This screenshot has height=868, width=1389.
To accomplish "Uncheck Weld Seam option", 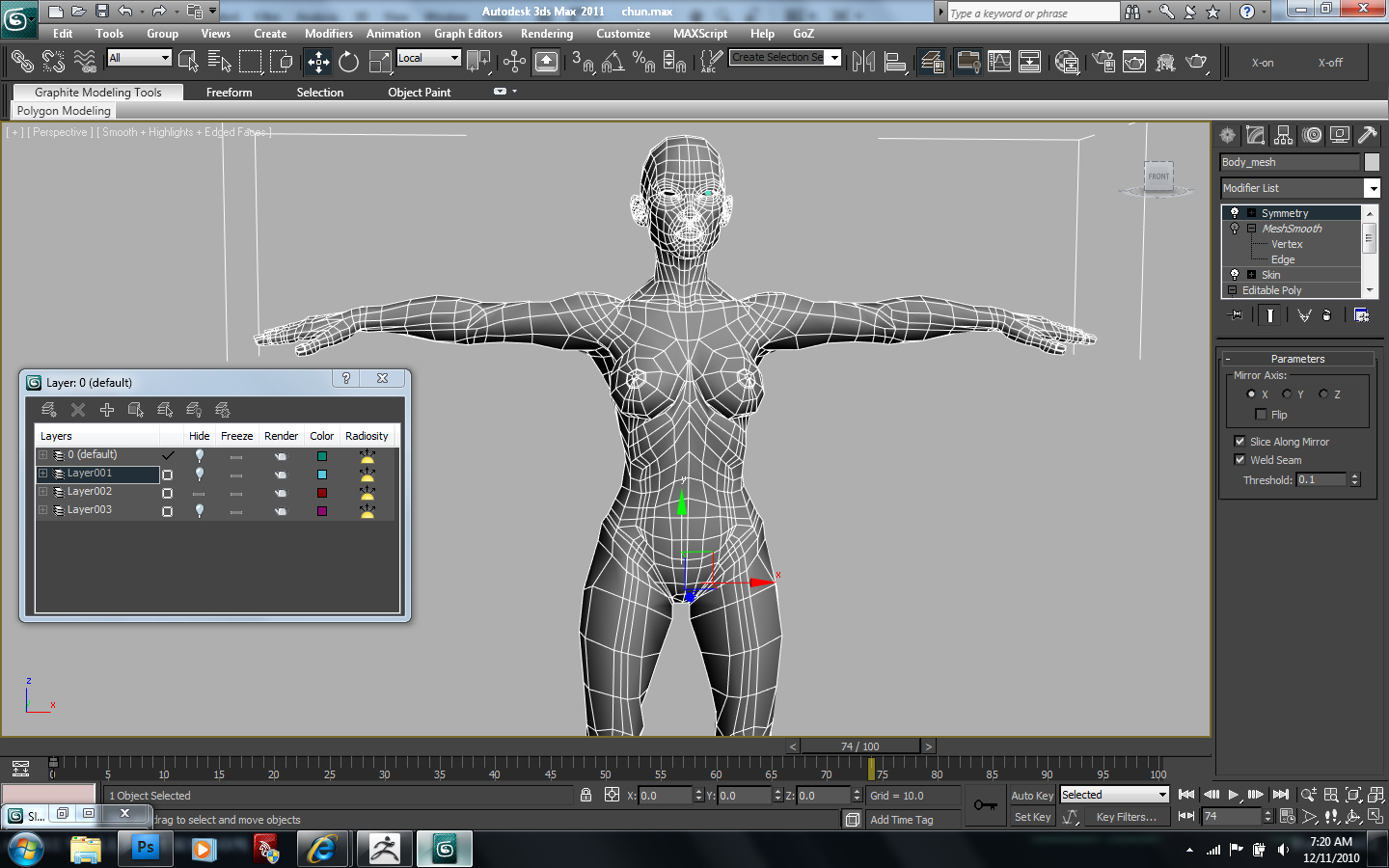I will point(1240,460).
